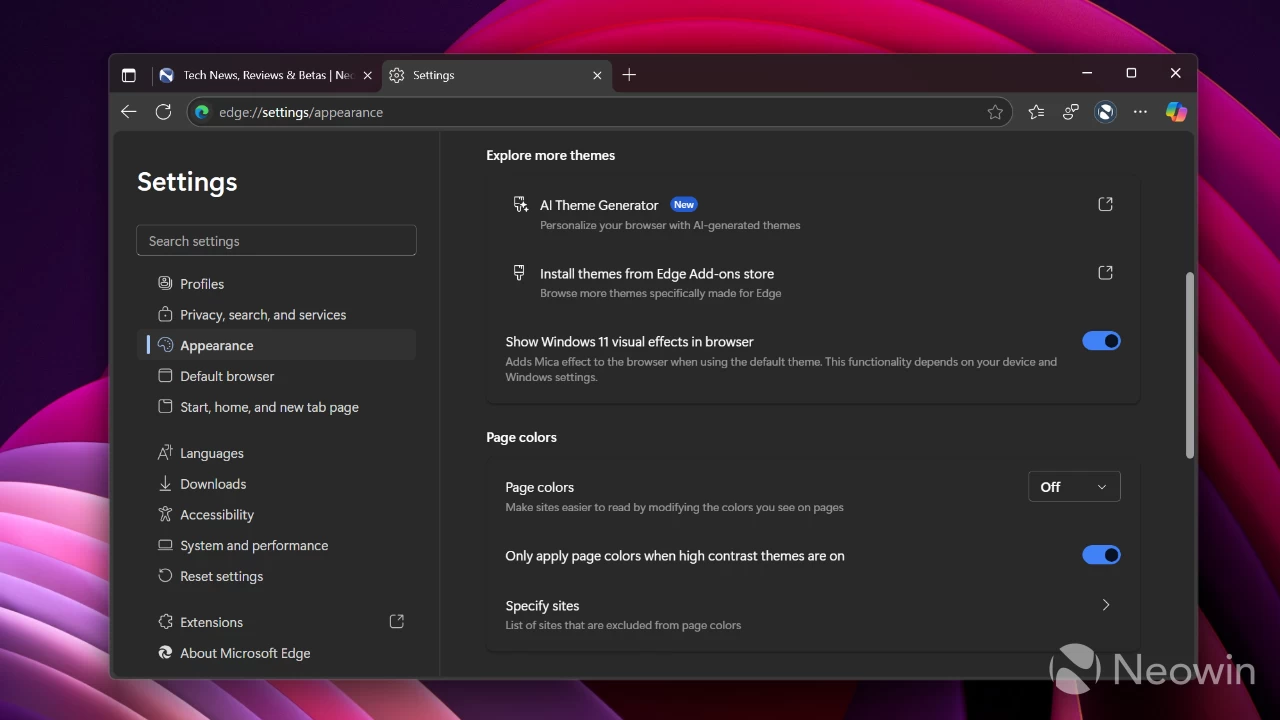Screen dimensions: 1280x720
Task: Refresh the current page
Action: [x=163, y=112]
